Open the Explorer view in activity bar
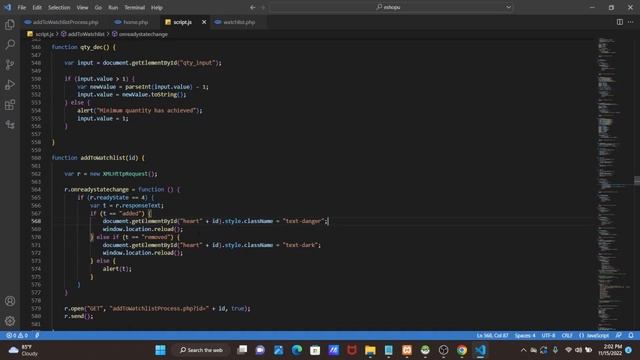Image resolution: width=640 pixels, height=360 pixels. pos(10,24)
